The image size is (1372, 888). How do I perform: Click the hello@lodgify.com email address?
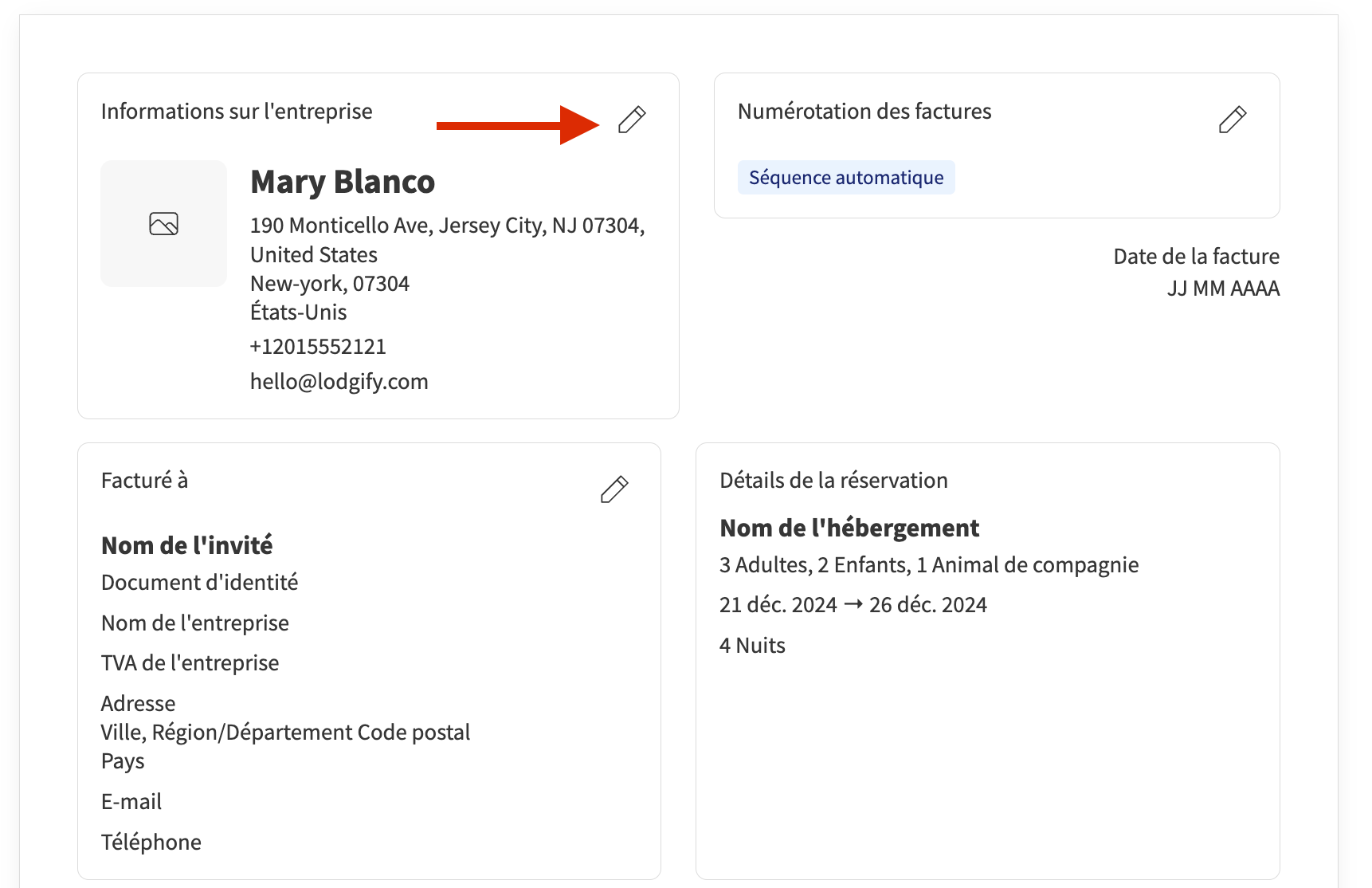pos(339,382)
